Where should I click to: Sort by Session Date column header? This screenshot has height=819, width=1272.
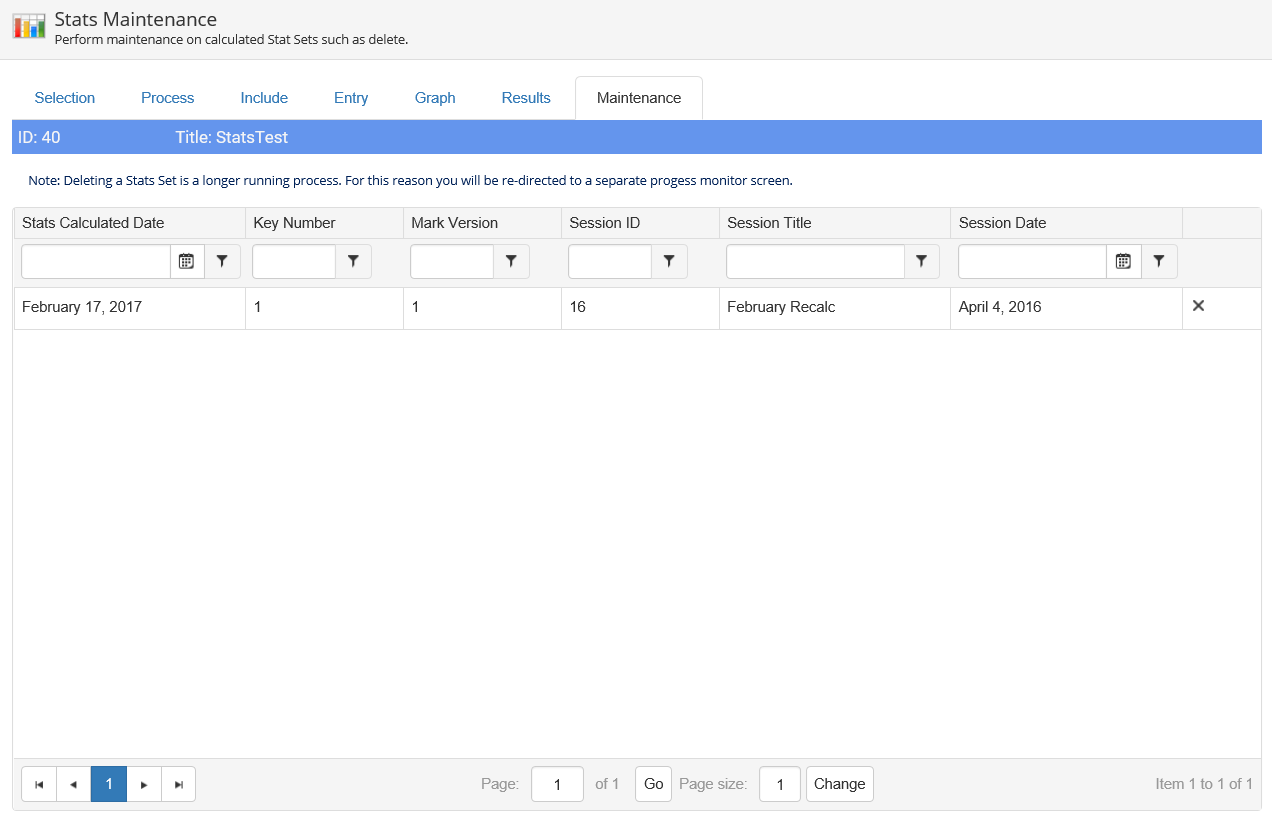(1002, 223)
